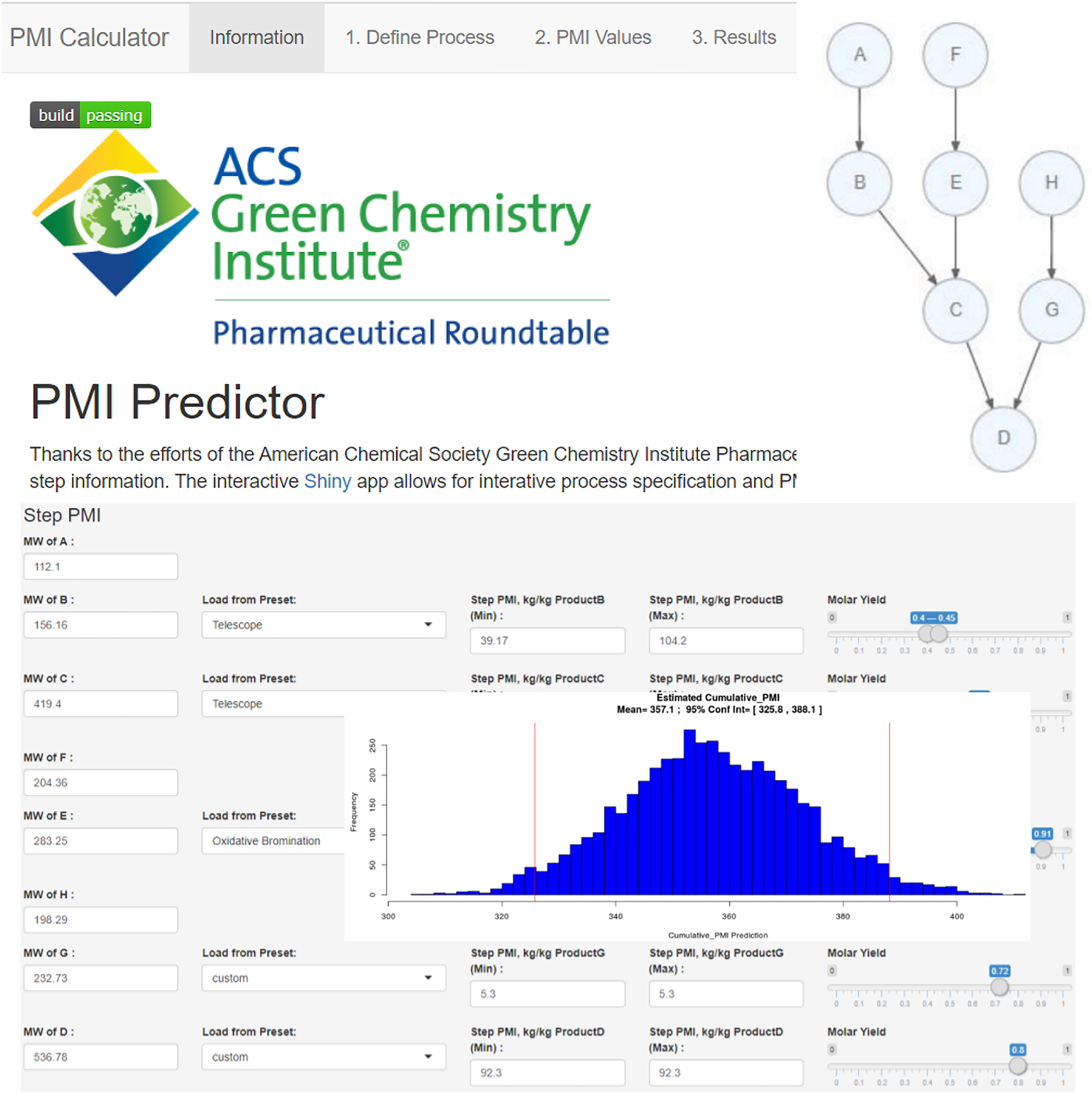
Task: Click node G in the process diagram
Action: [x=1051, y=308]
